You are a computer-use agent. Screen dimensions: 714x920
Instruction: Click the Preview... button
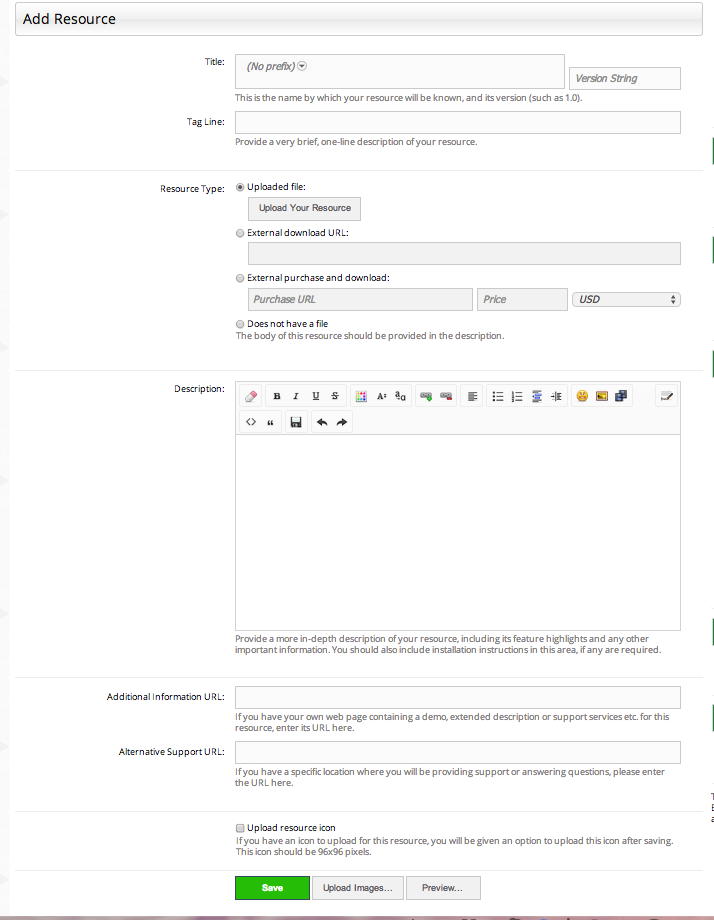[x=443, y=888]
